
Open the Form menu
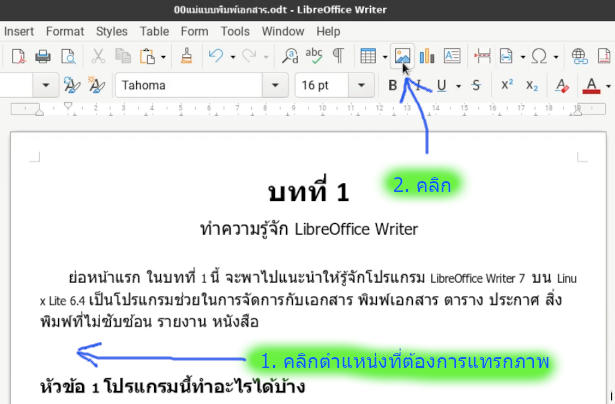(195, 31)
